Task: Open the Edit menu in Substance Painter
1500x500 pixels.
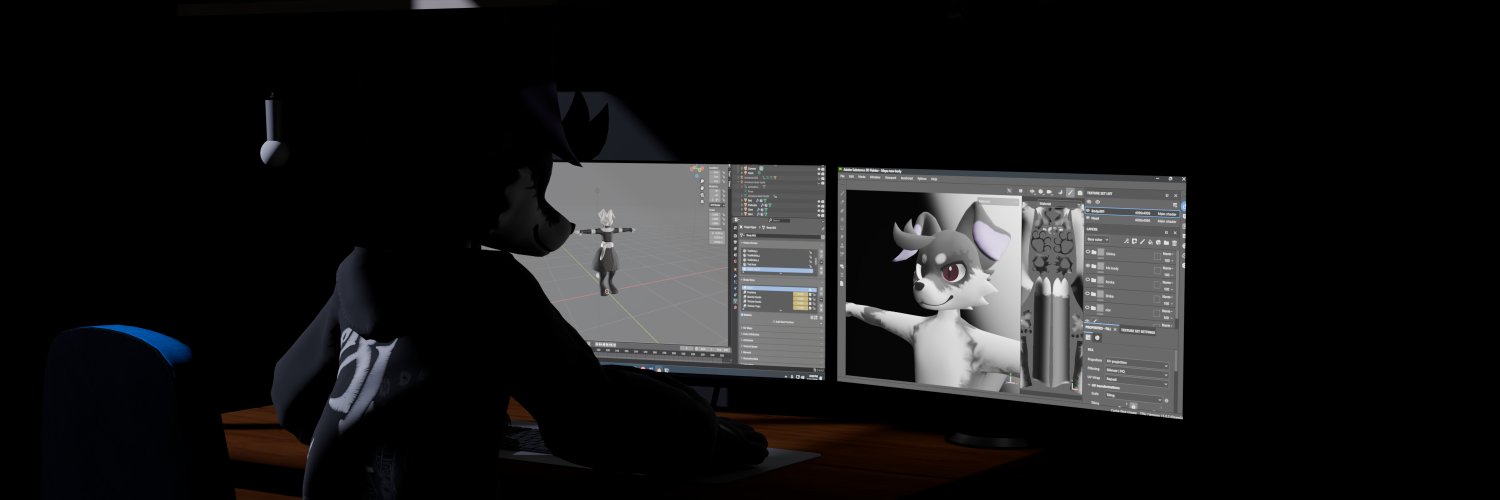Action: pyautogui.click(x=851, y=177)
